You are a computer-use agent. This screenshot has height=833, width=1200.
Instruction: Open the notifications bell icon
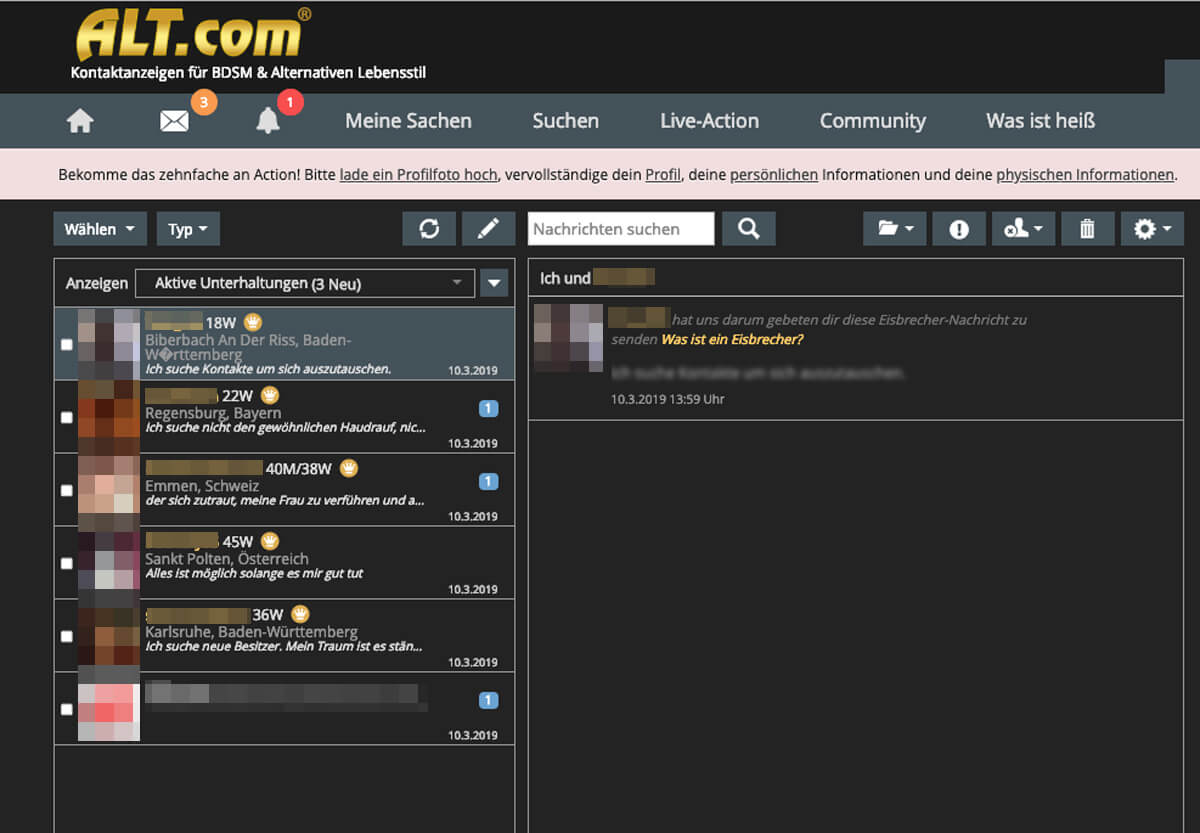(268, 121)
